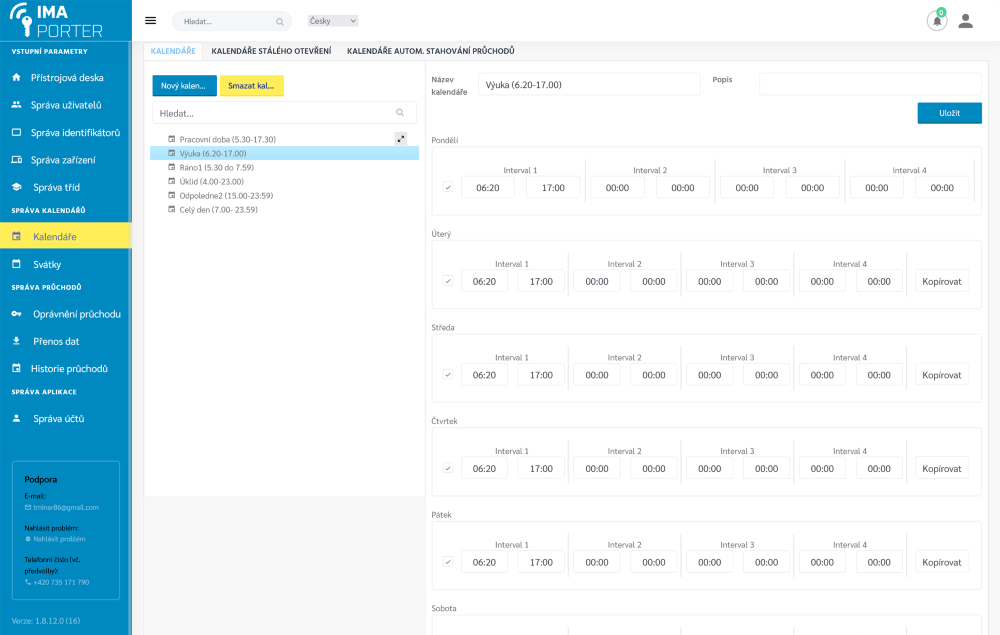The height and width of the screenshot is (635, 1000).
Task: Open notifications bell icon
Action: coord(937,21)
